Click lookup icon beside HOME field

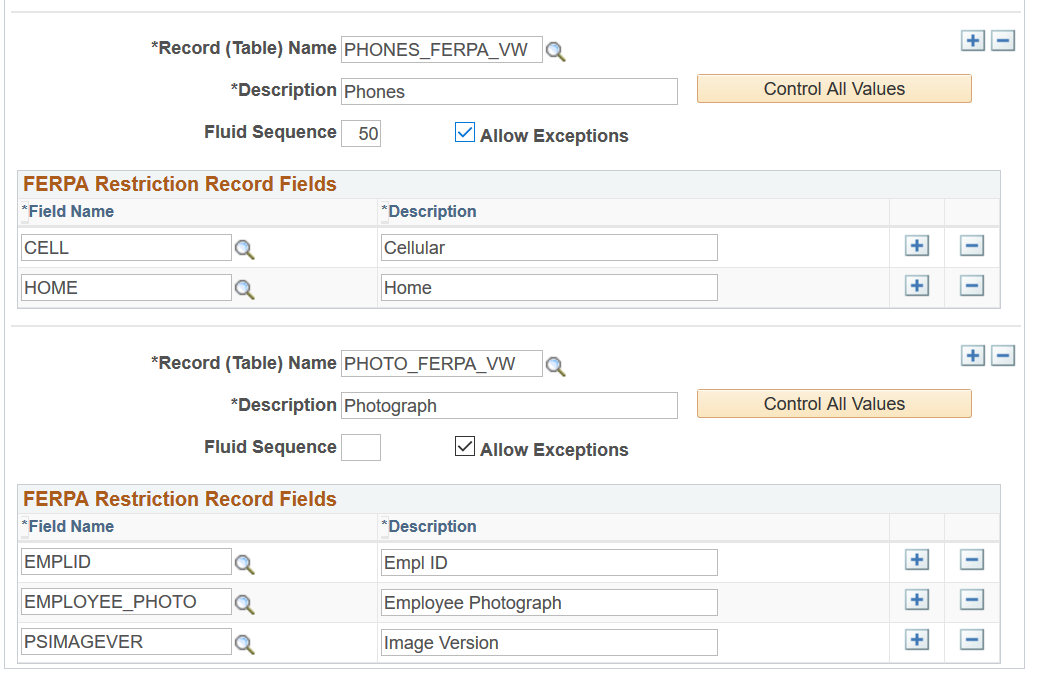[x=244, y=289]
